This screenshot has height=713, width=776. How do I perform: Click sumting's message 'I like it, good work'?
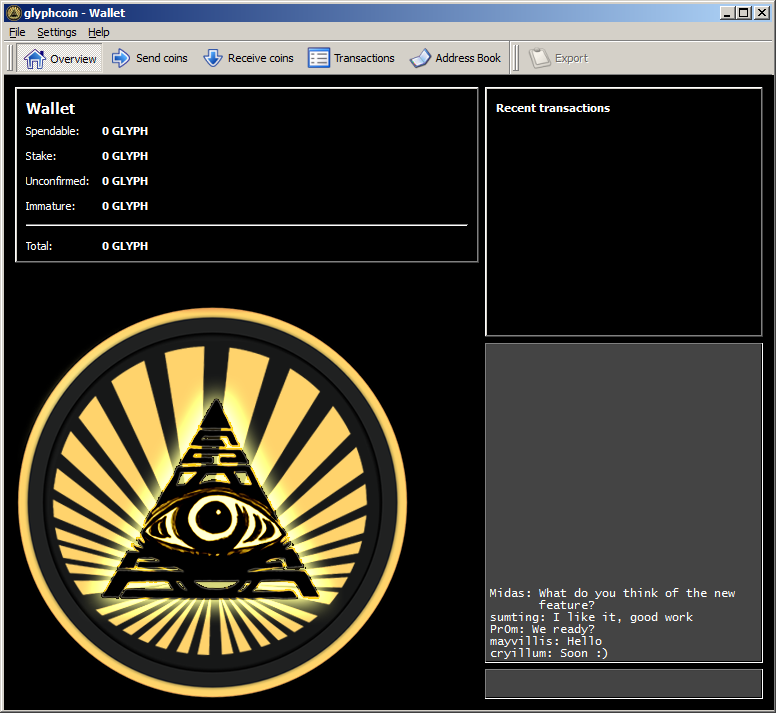coord(591,617)
